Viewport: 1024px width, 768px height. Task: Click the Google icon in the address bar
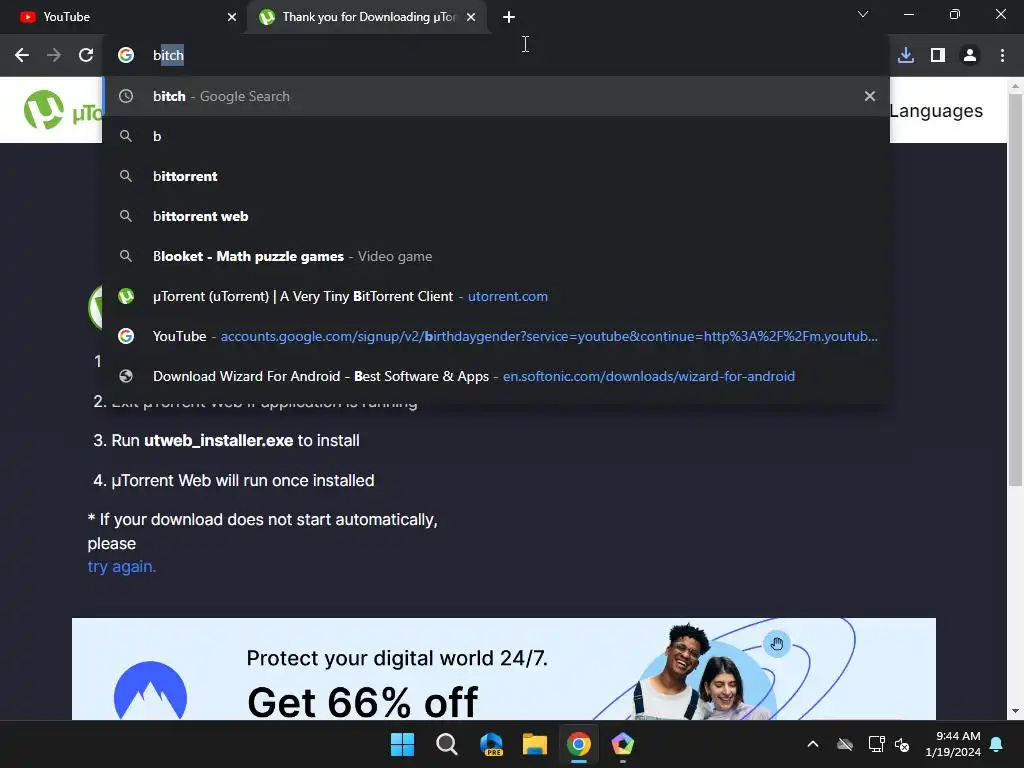(126, 56)
